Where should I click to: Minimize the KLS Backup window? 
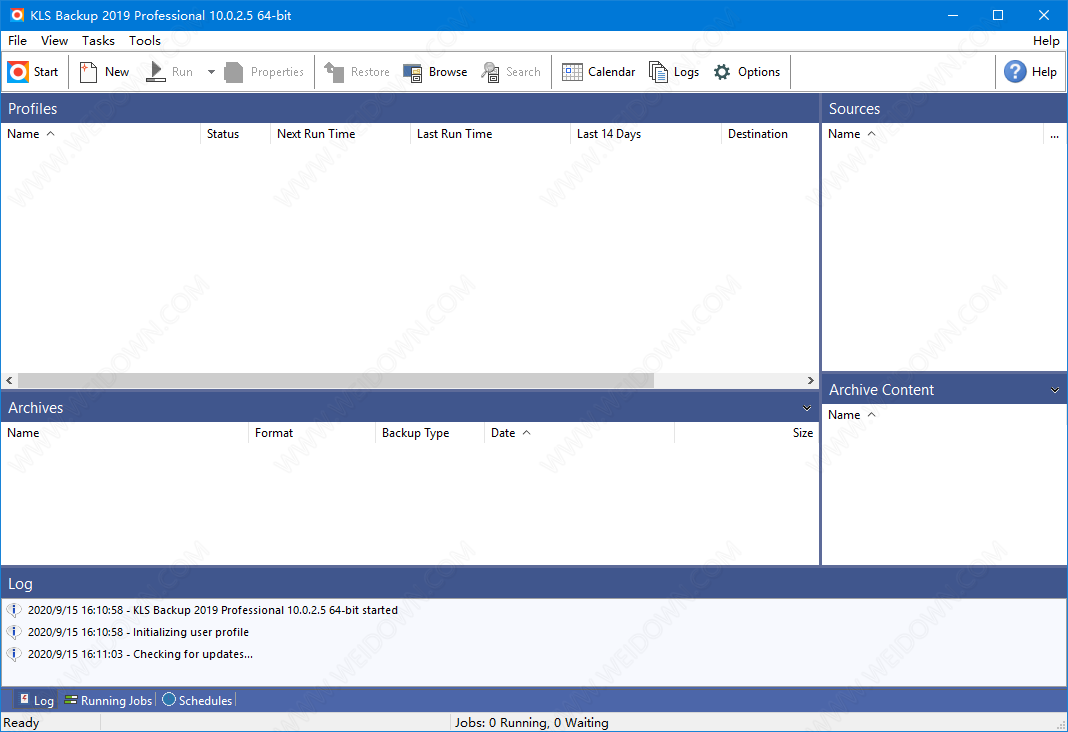[x=953, y=15]
